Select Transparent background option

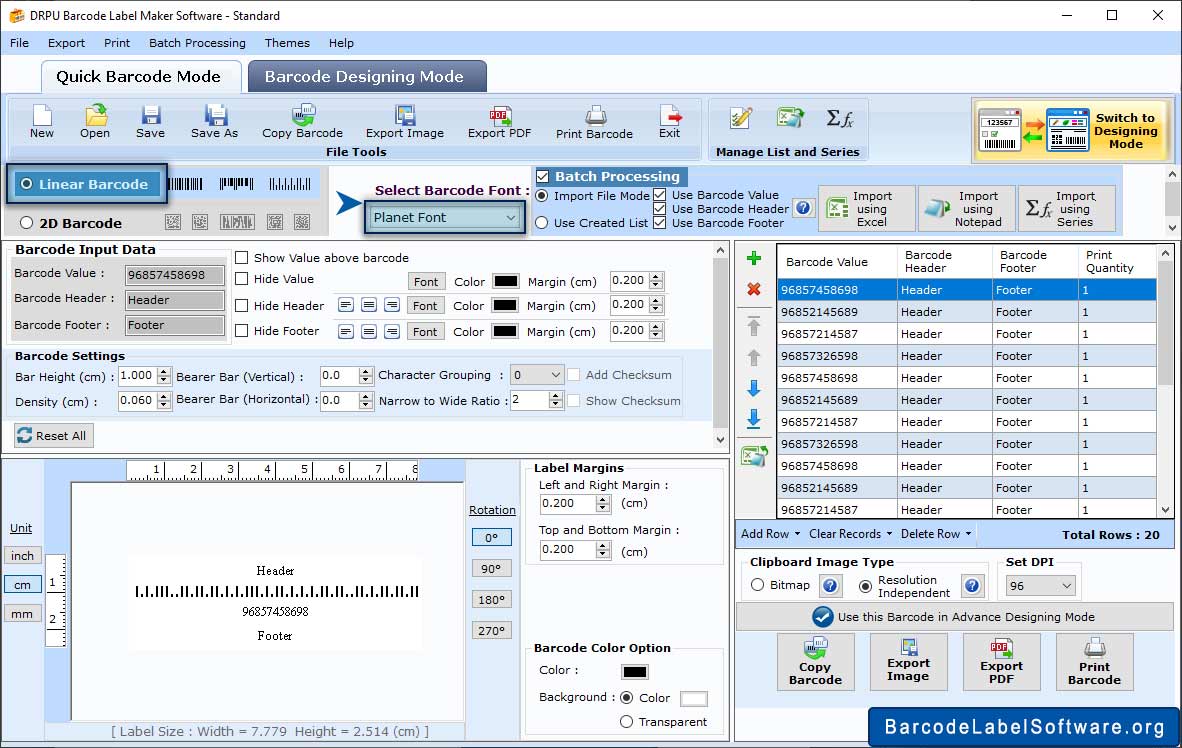tap(626, 722)
